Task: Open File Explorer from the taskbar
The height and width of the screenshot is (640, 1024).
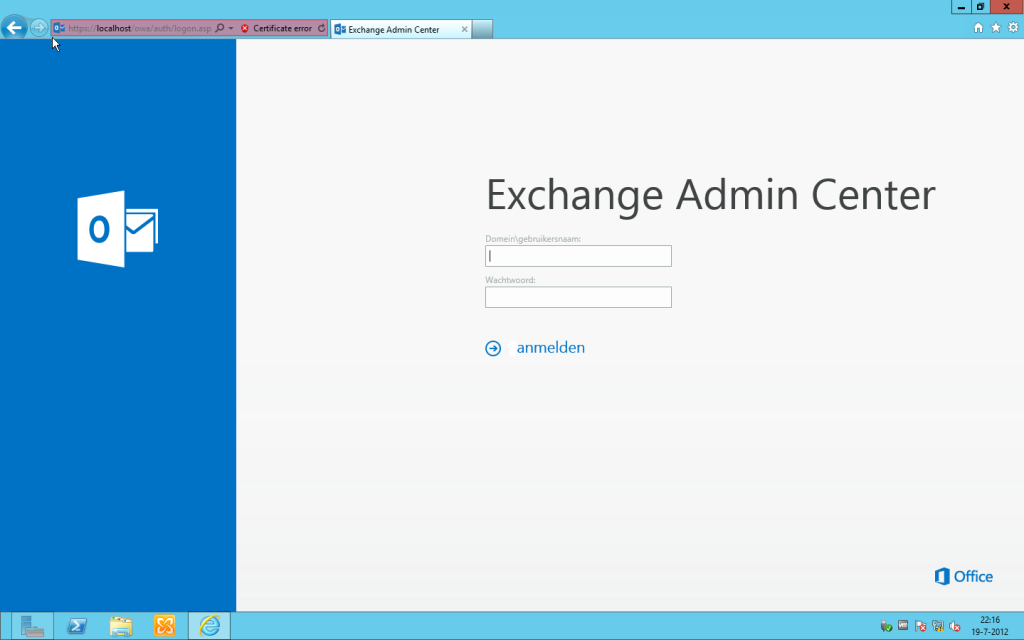Action: click(121, 626)
